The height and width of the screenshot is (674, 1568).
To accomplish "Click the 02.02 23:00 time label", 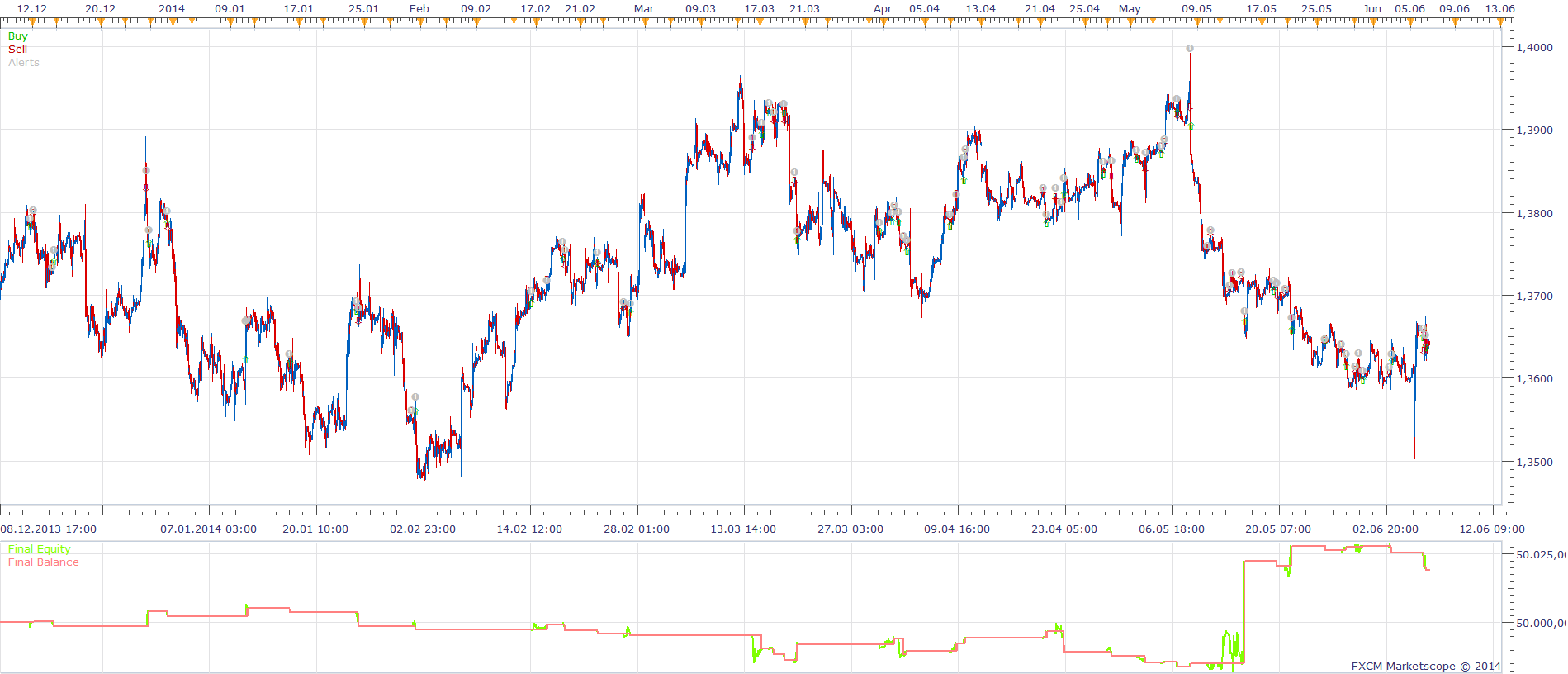I will tap(423, 529).
